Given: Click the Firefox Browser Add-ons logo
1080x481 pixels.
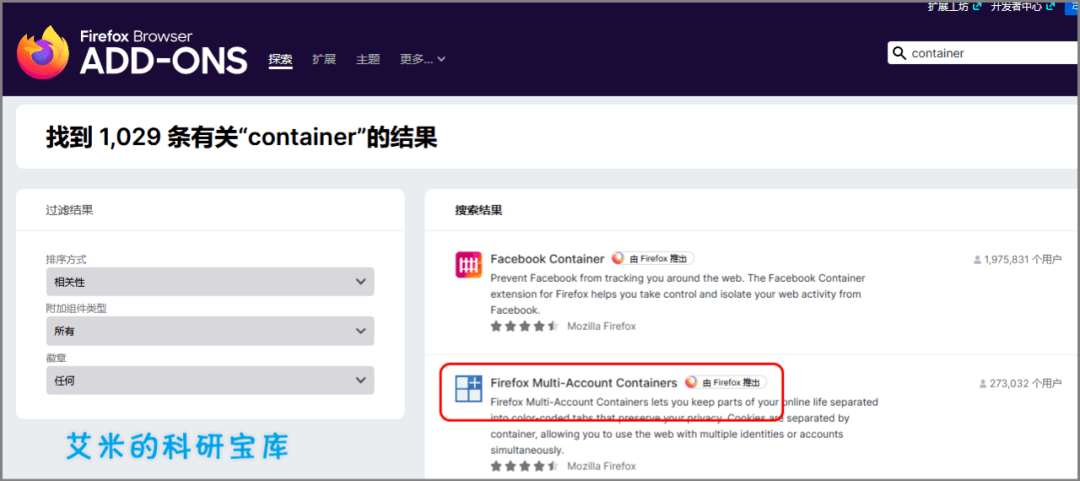Looking at the screenshot, I should (132, 52).
